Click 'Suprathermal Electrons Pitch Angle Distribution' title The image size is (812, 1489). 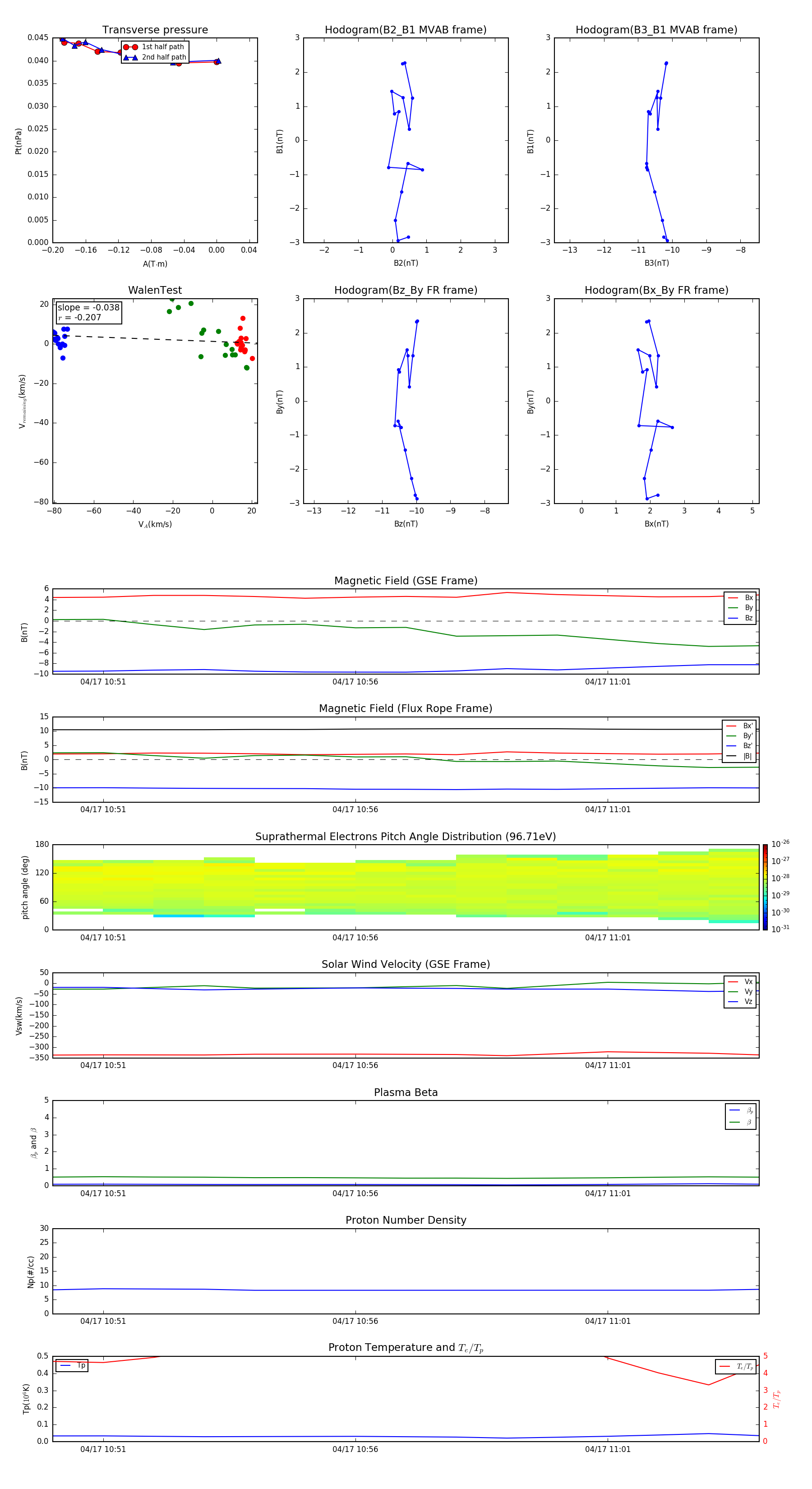tap(406, 837)
